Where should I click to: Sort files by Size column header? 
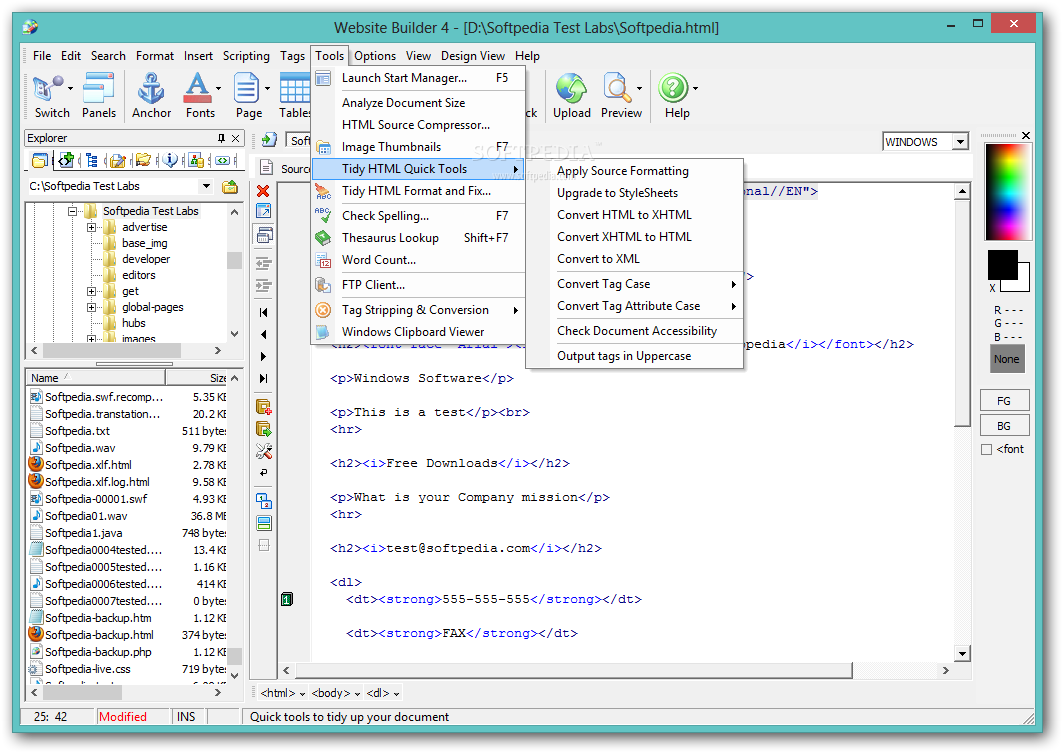pyautogui.click(x=197, y=378)
